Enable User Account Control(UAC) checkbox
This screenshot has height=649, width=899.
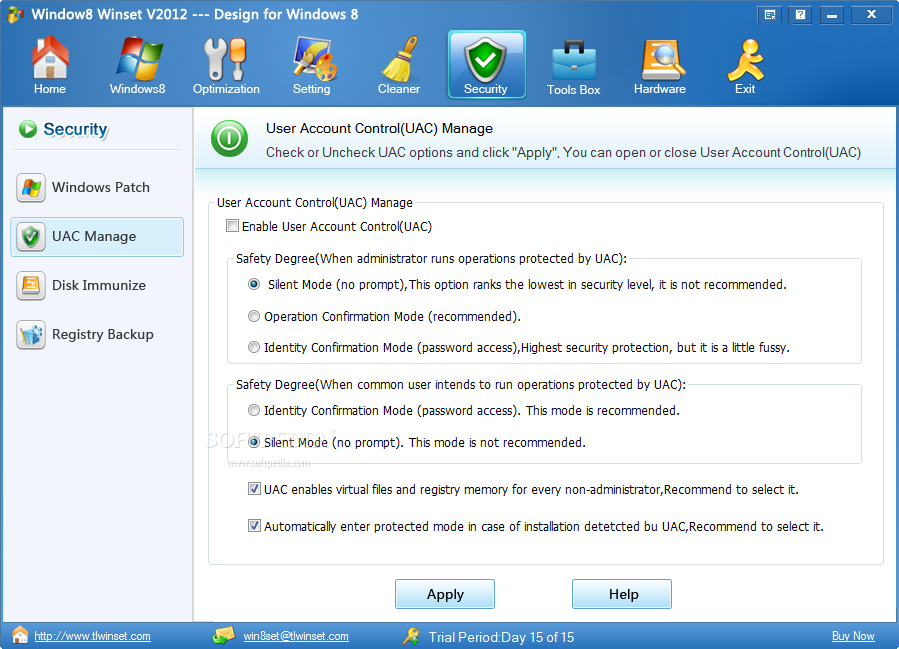232,226
